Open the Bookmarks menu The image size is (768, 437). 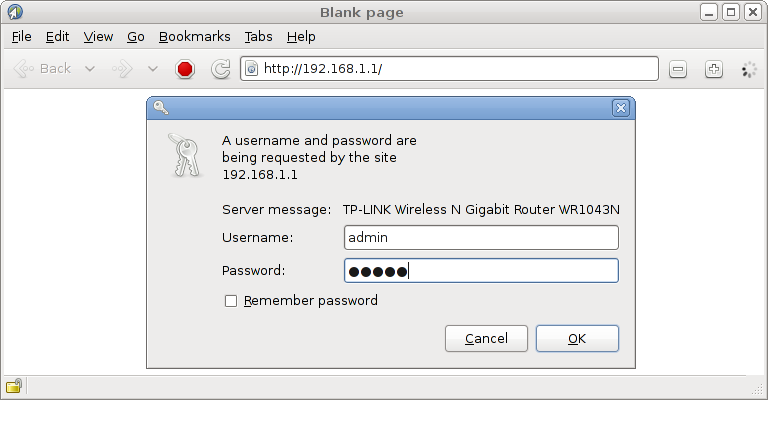click(x=194, y=37)
